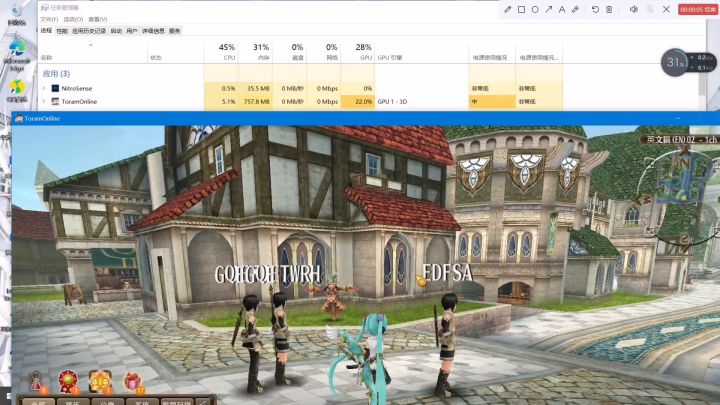The image size is (720, 405).
Task: Click the NitroSense app icon in process list
Action: click(x=55, y=88)
